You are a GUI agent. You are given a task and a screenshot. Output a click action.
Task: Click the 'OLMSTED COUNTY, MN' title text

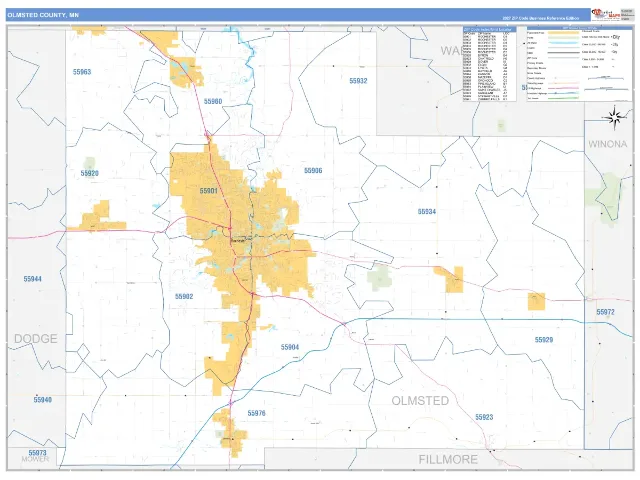(x=43, y=15)
